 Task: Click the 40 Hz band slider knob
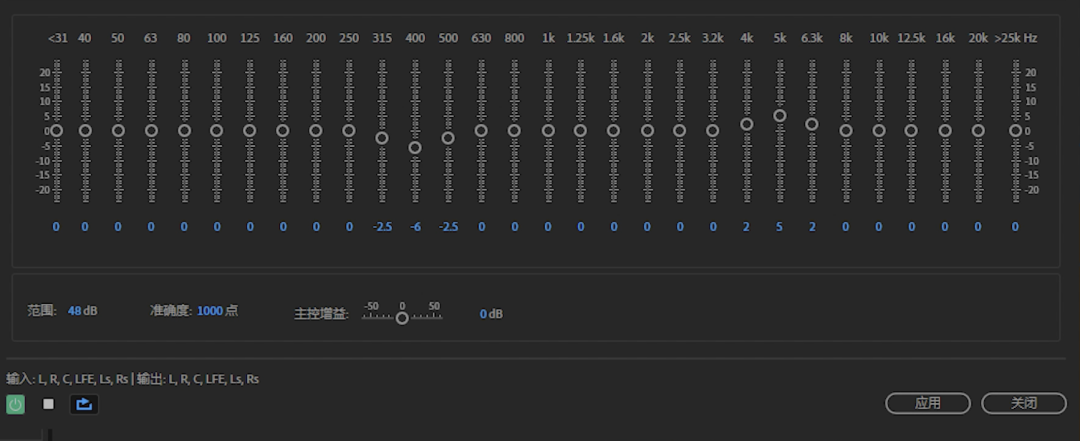(85, 130)
